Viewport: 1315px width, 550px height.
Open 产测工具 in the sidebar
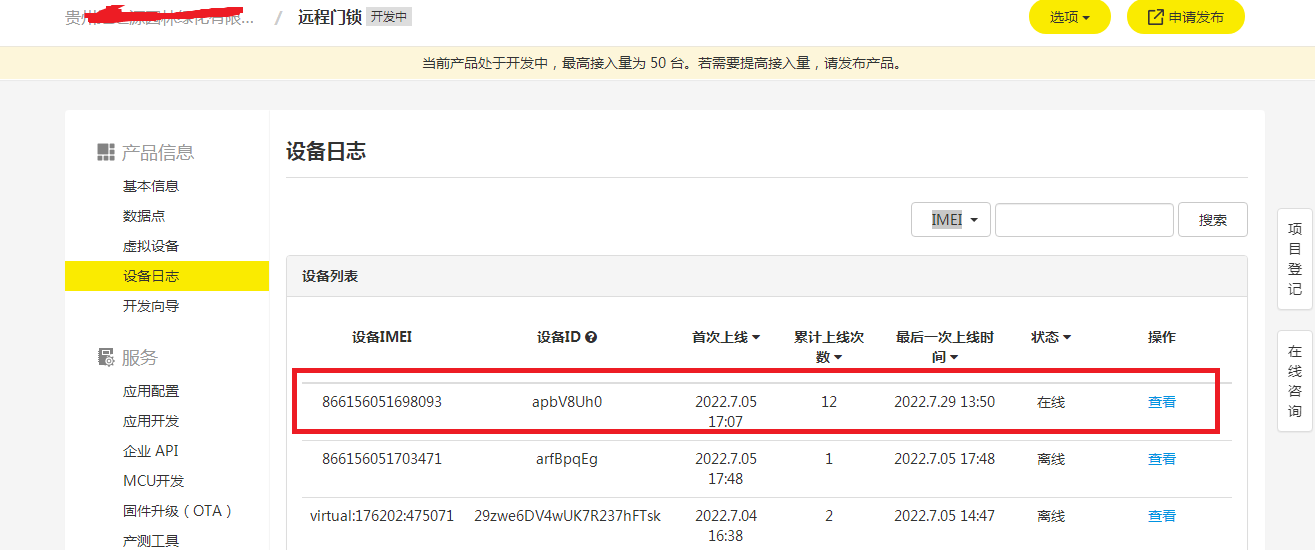(x=151, y=540)
